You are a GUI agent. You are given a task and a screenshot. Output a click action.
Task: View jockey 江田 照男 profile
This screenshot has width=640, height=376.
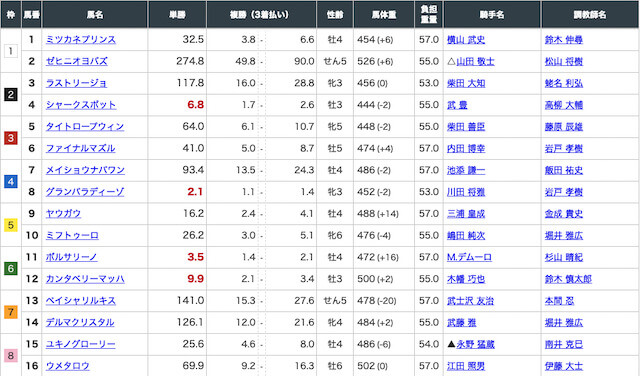466,366
